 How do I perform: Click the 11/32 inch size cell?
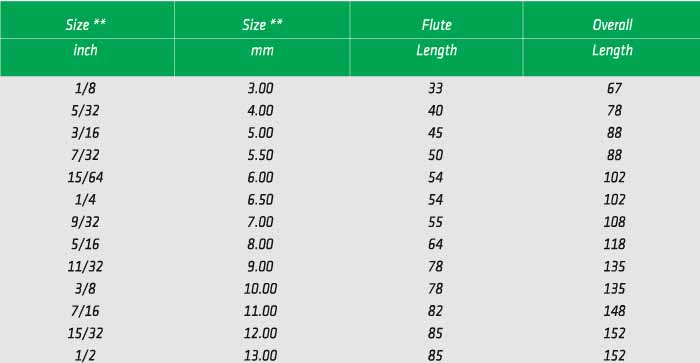85,267
